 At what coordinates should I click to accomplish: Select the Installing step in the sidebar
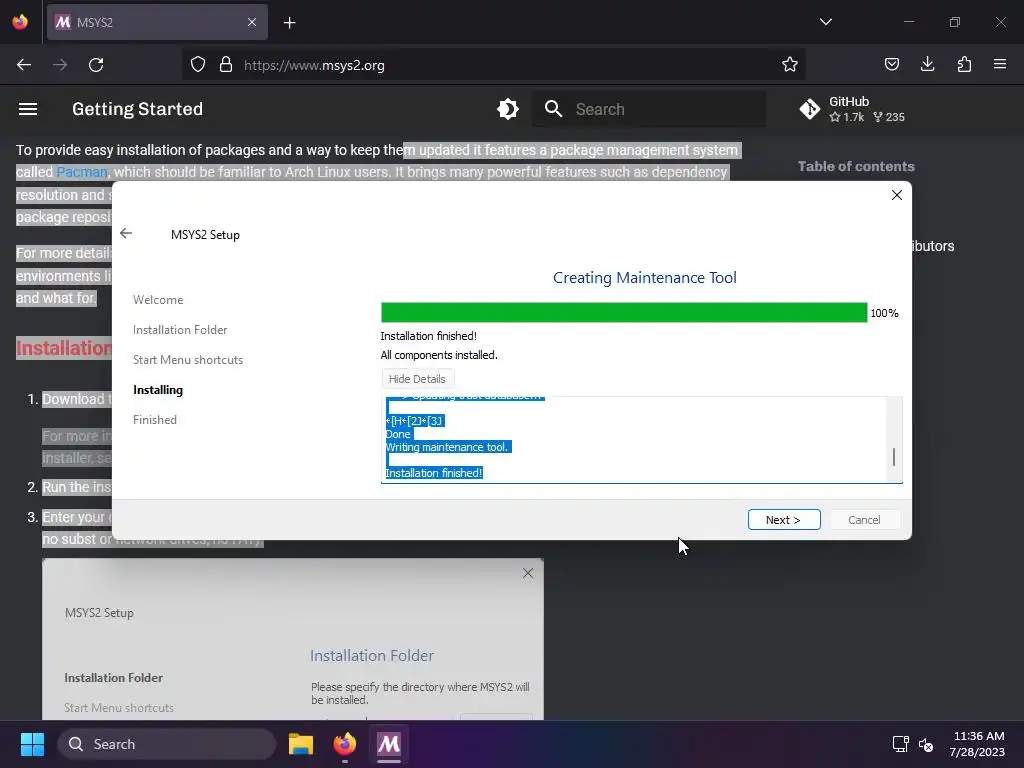coord(158,390)
